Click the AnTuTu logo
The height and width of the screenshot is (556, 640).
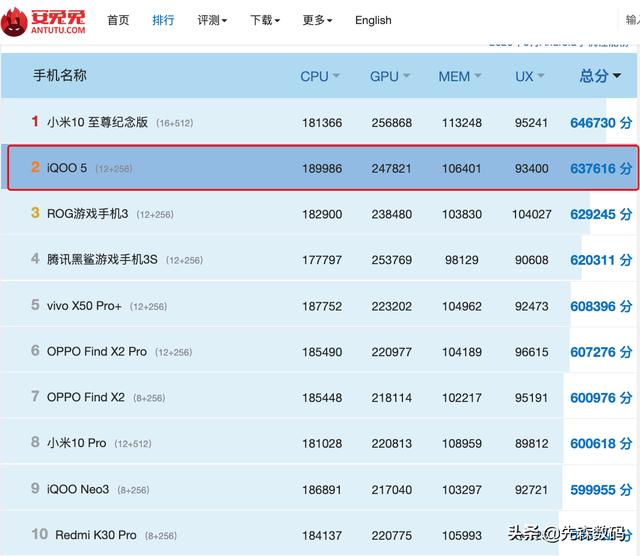point(43,21)
